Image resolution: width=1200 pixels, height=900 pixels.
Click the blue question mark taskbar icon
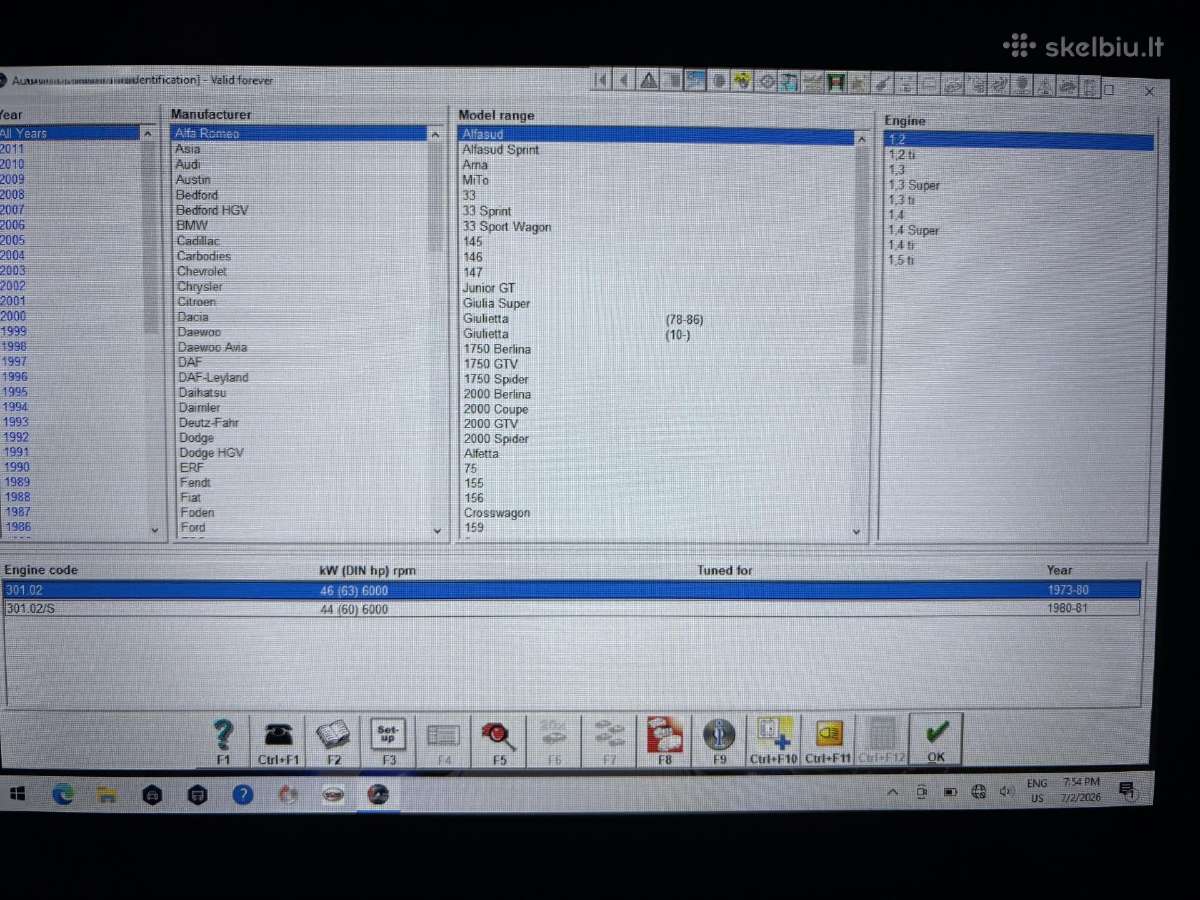242,795
